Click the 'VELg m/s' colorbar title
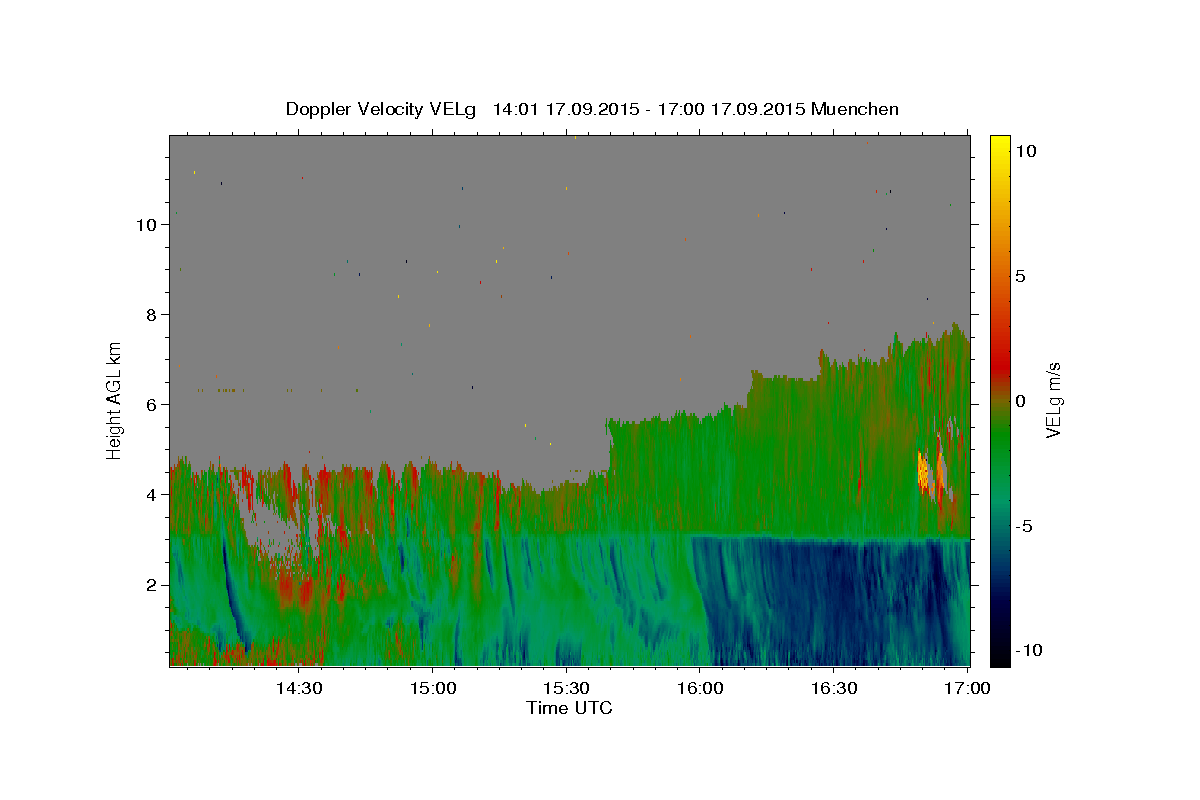Viewport: 1200px width, 800px height. click(x=1053, y=400)
